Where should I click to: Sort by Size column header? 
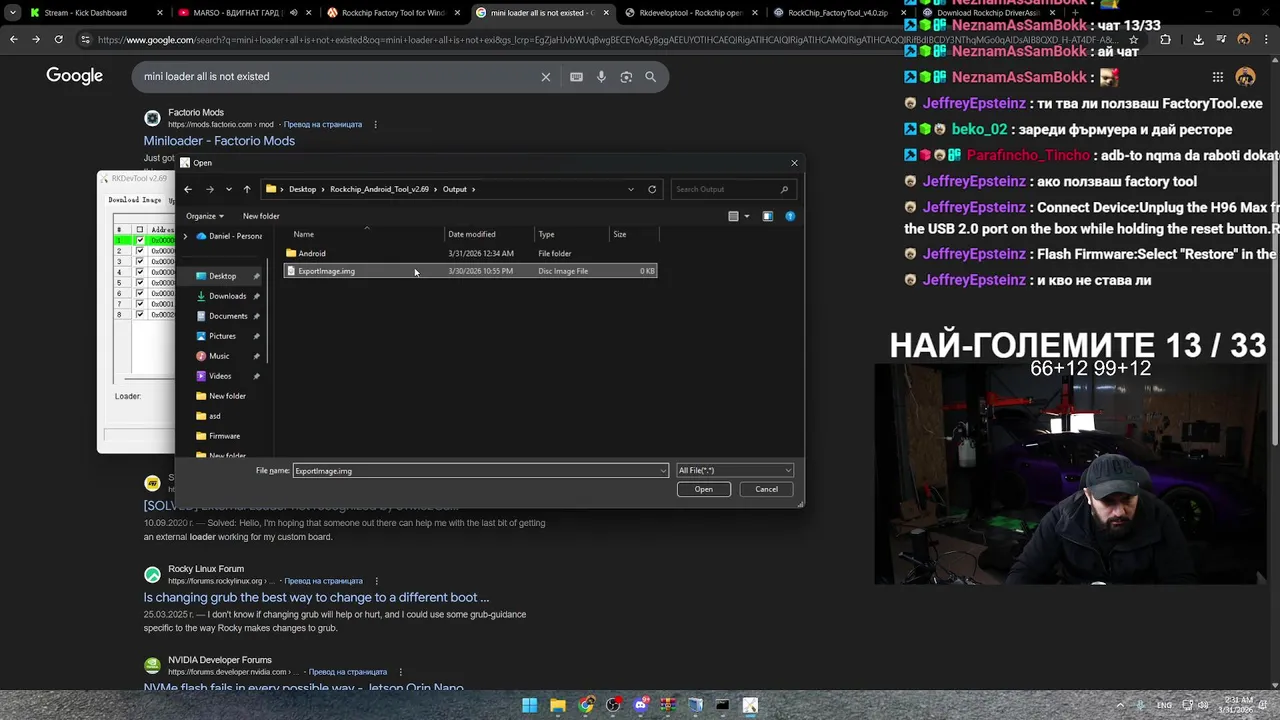pos(620,234)
